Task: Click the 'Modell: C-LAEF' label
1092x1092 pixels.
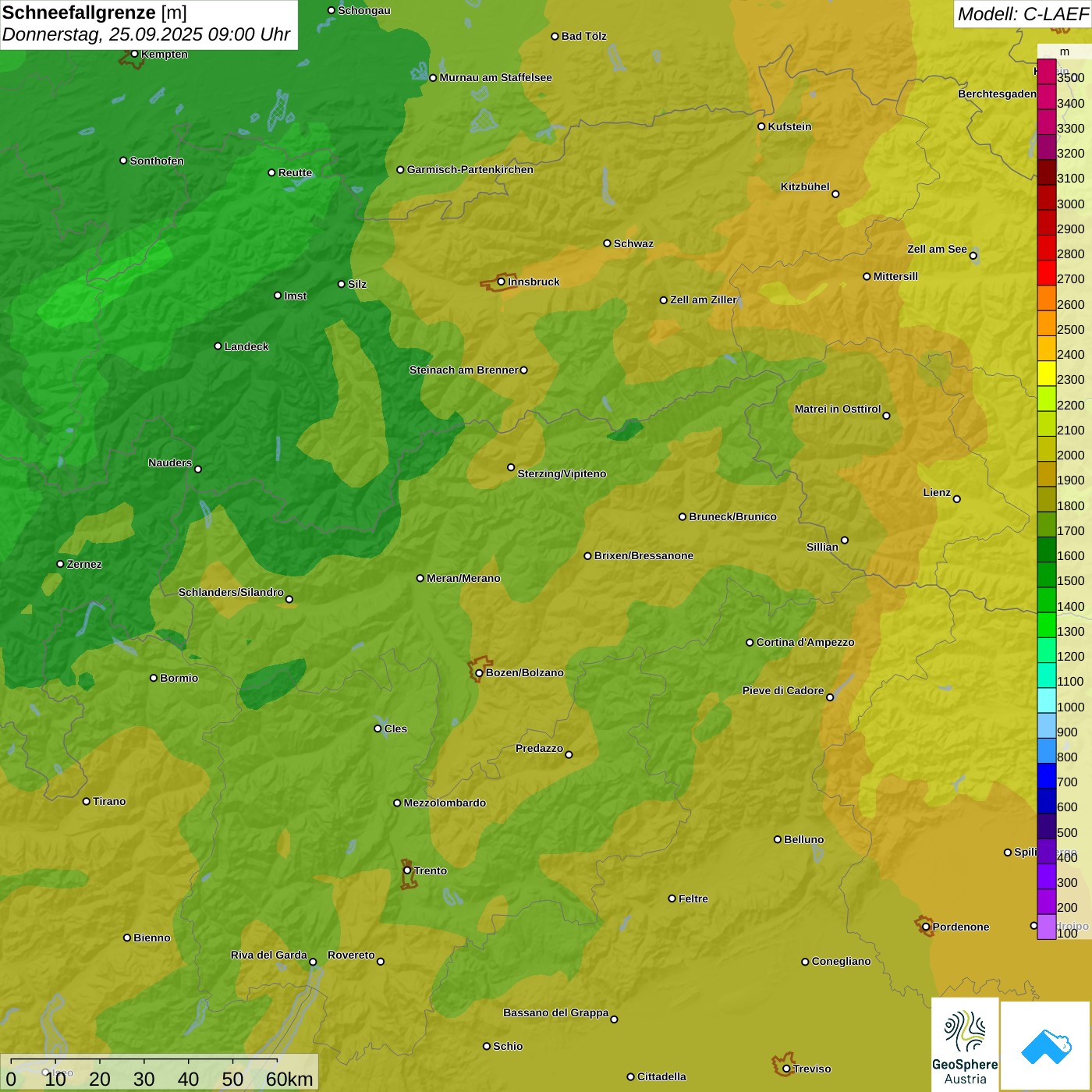Action: (1023, 14)
